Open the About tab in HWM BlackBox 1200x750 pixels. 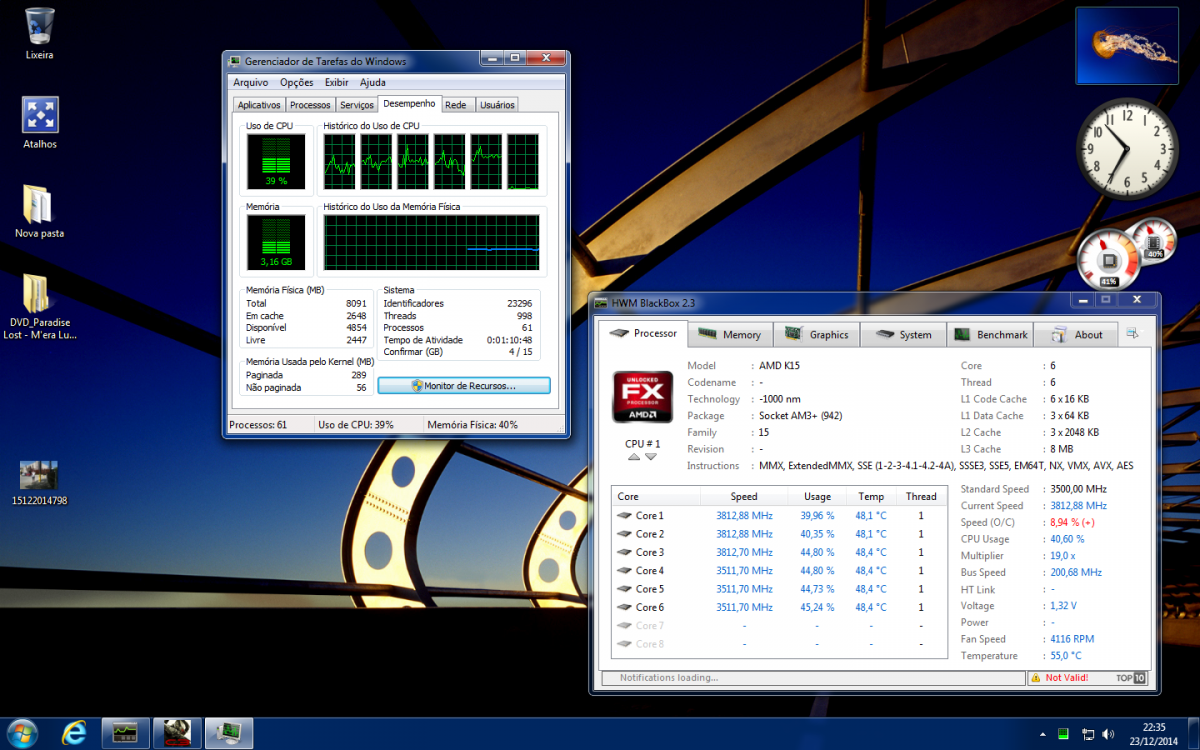coord(1077,335)
